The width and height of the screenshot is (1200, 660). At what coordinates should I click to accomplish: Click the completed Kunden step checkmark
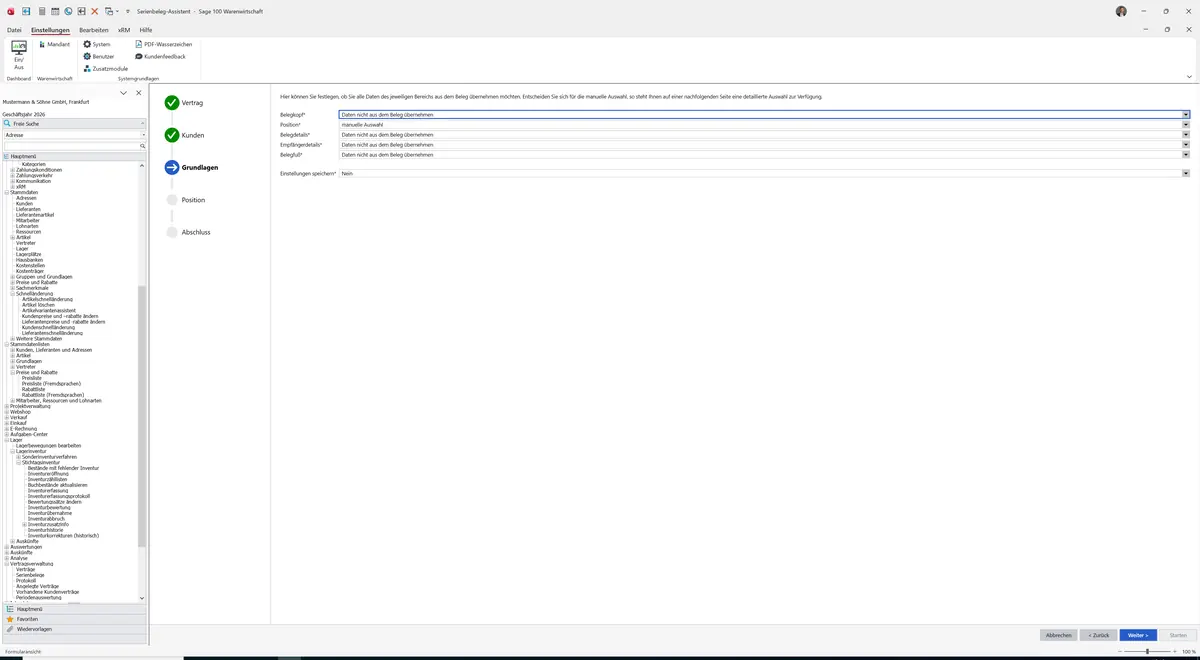pos(172,135)
